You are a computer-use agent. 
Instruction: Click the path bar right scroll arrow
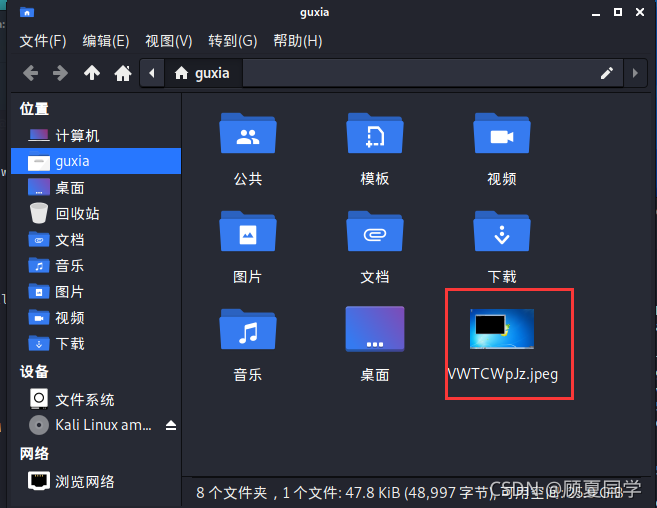tap(635, 73)
